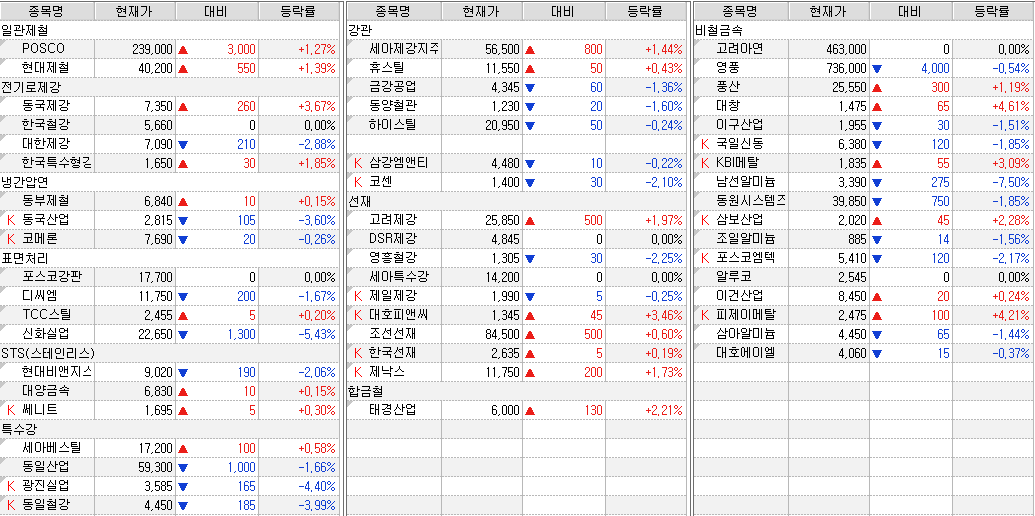Select the 세아특수강 stock name

tap(399, 277)
